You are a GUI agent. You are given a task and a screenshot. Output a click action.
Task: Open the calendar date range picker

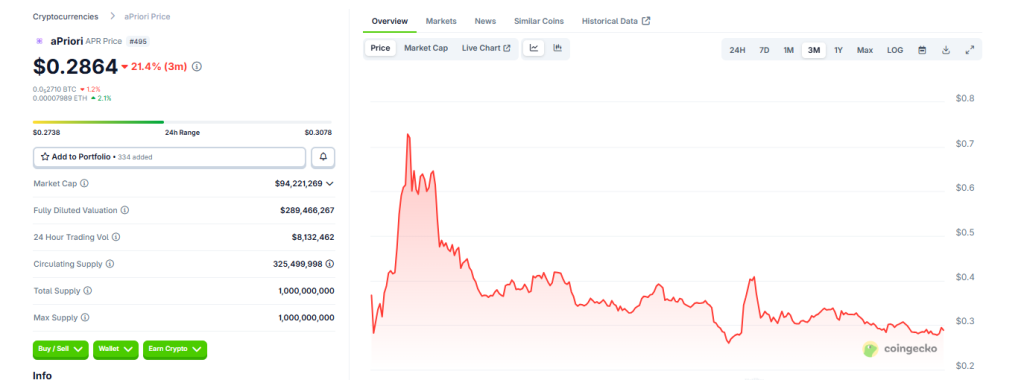click(922, 50)
